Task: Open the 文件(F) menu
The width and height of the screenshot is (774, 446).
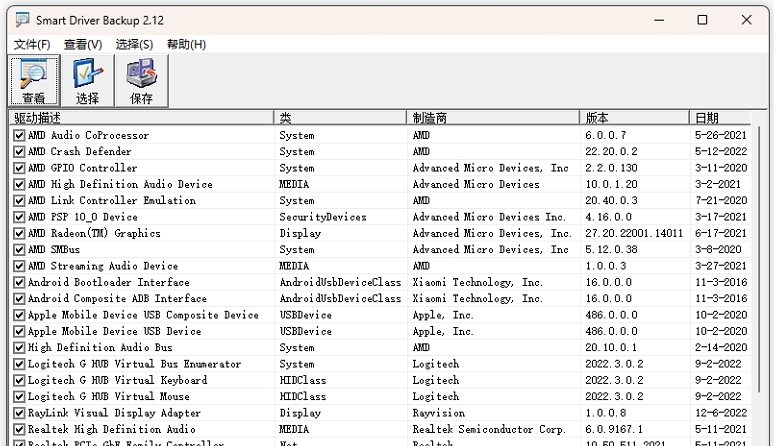Action: click(x=32, y=44)
